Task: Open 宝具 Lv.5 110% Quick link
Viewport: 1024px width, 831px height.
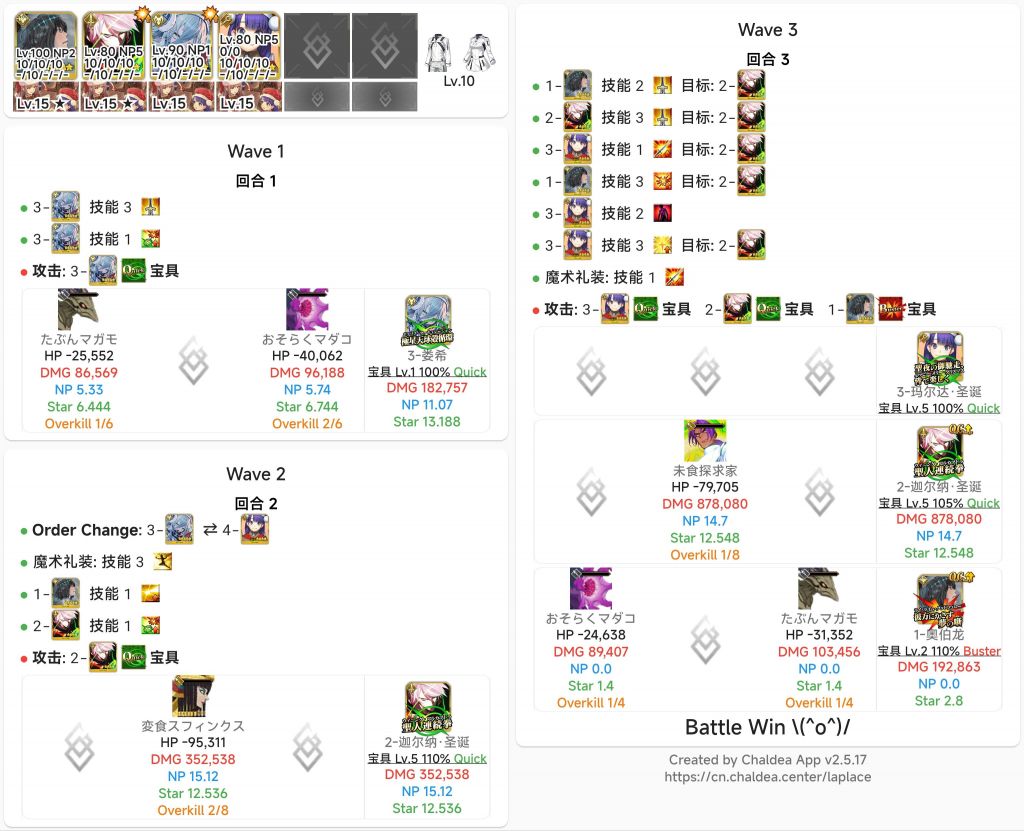Action: 427,758
